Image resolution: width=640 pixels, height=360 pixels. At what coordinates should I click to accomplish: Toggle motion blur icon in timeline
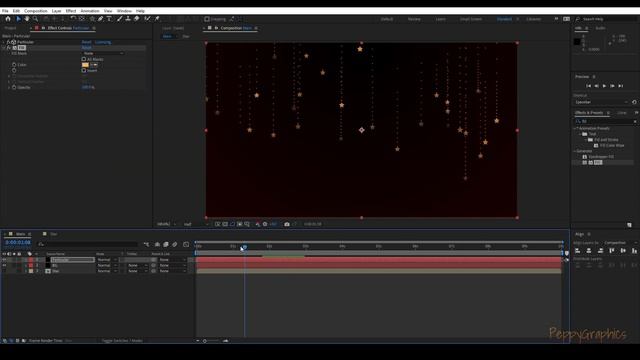175,244
